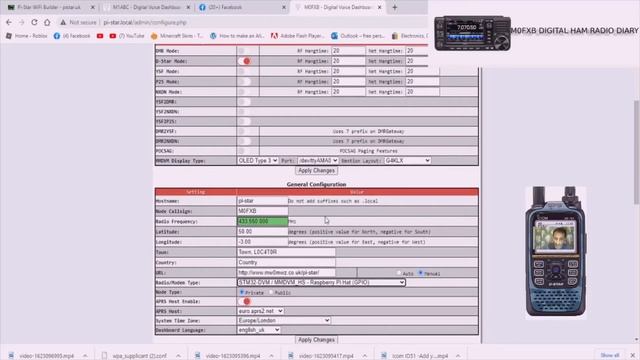Select the M0FXB Digital Voice Dashboard tab
Screen dimensions: 640x360
[338, 7]
